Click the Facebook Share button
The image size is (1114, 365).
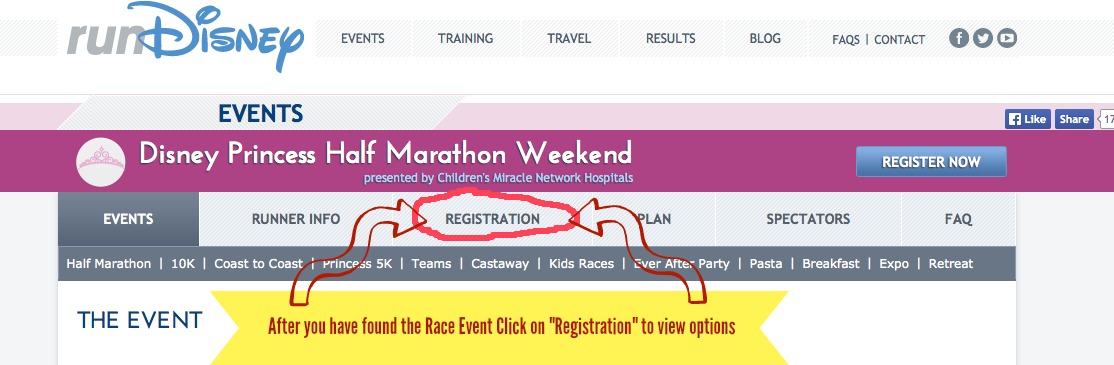(1074, 119)
